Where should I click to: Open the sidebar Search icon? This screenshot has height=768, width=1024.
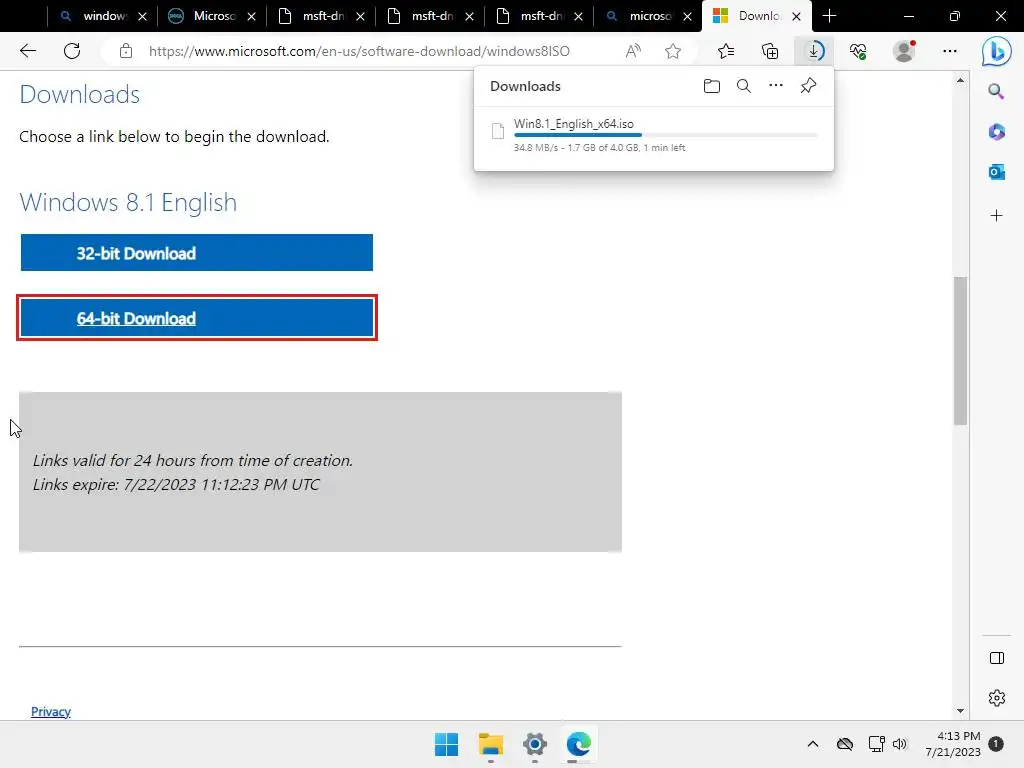(x=996, y=91)
